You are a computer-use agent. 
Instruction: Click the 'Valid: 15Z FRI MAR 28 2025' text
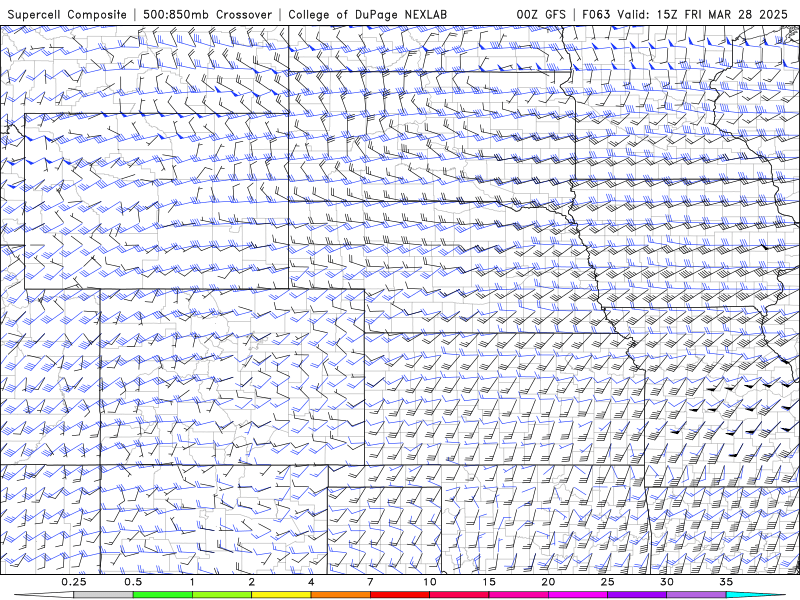[x=703, y=14]
